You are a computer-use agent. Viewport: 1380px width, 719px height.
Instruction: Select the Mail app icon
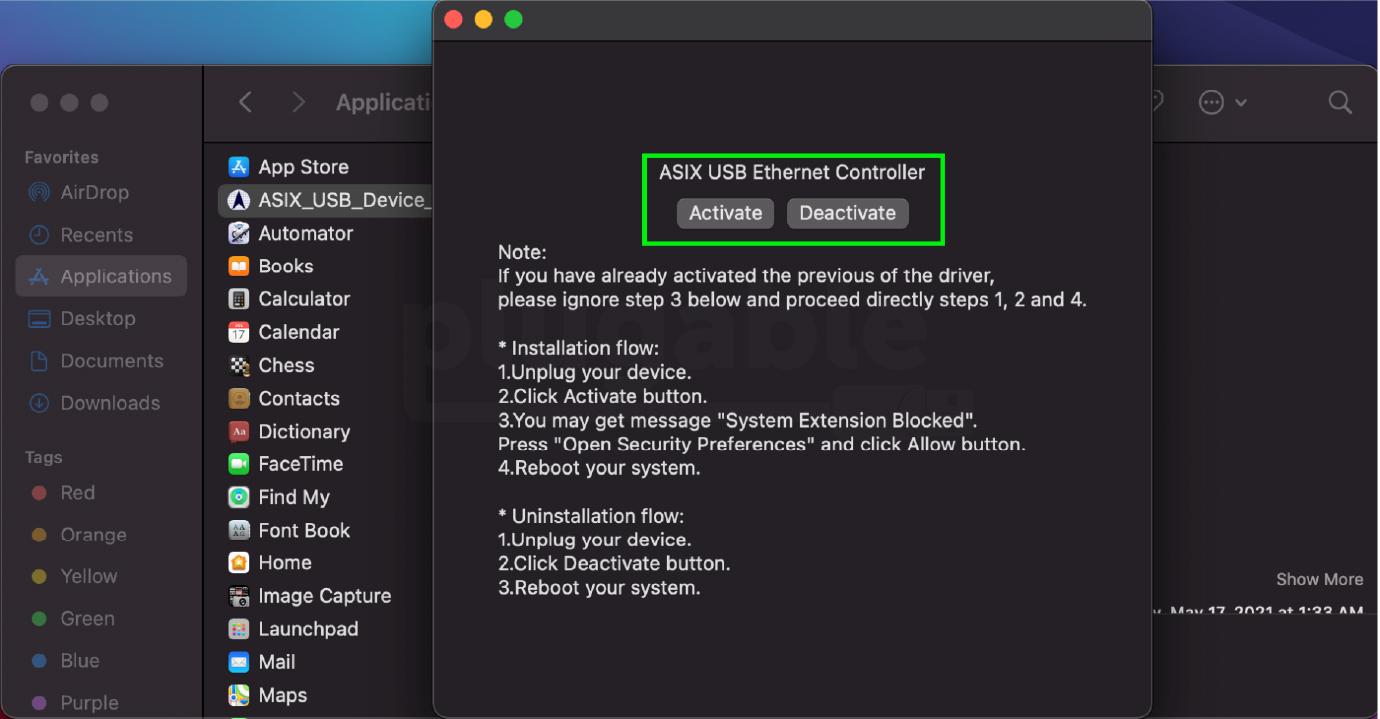(x=238, y=662)
